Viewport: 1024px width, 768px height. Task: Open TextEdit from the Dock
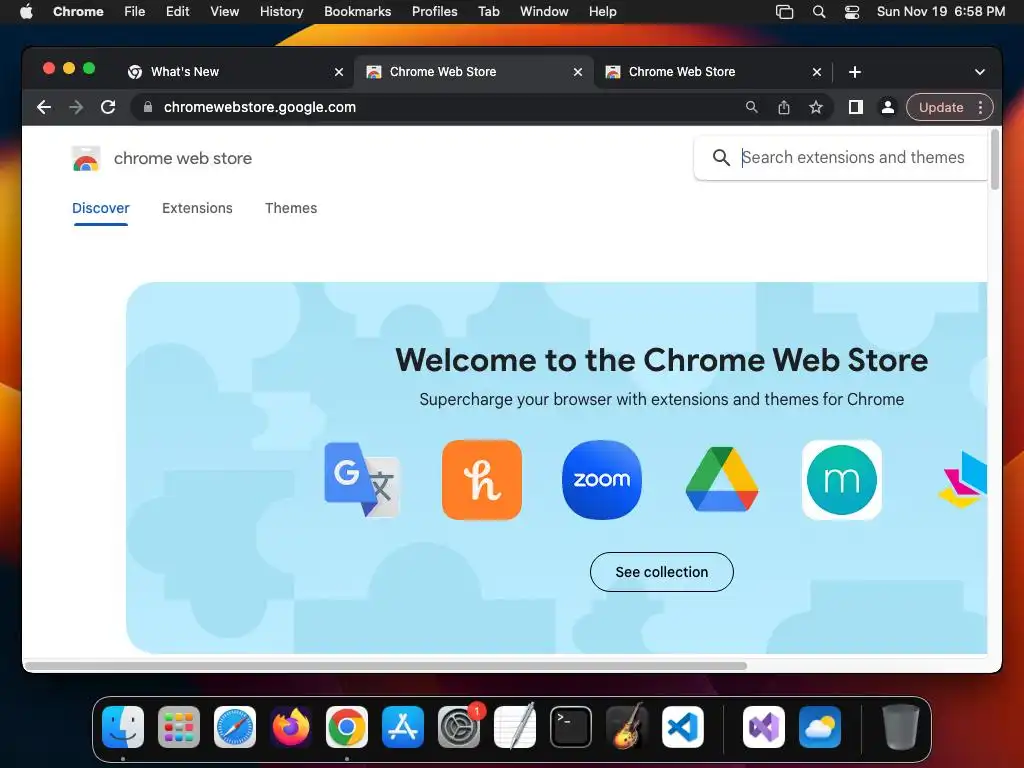(515, 726)
